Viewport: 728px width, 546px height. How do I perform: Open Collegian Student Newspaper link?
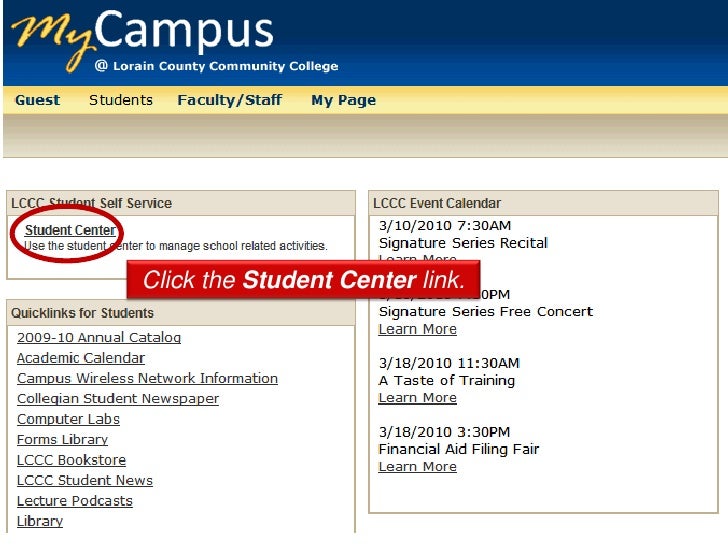(x=118, y=399)
